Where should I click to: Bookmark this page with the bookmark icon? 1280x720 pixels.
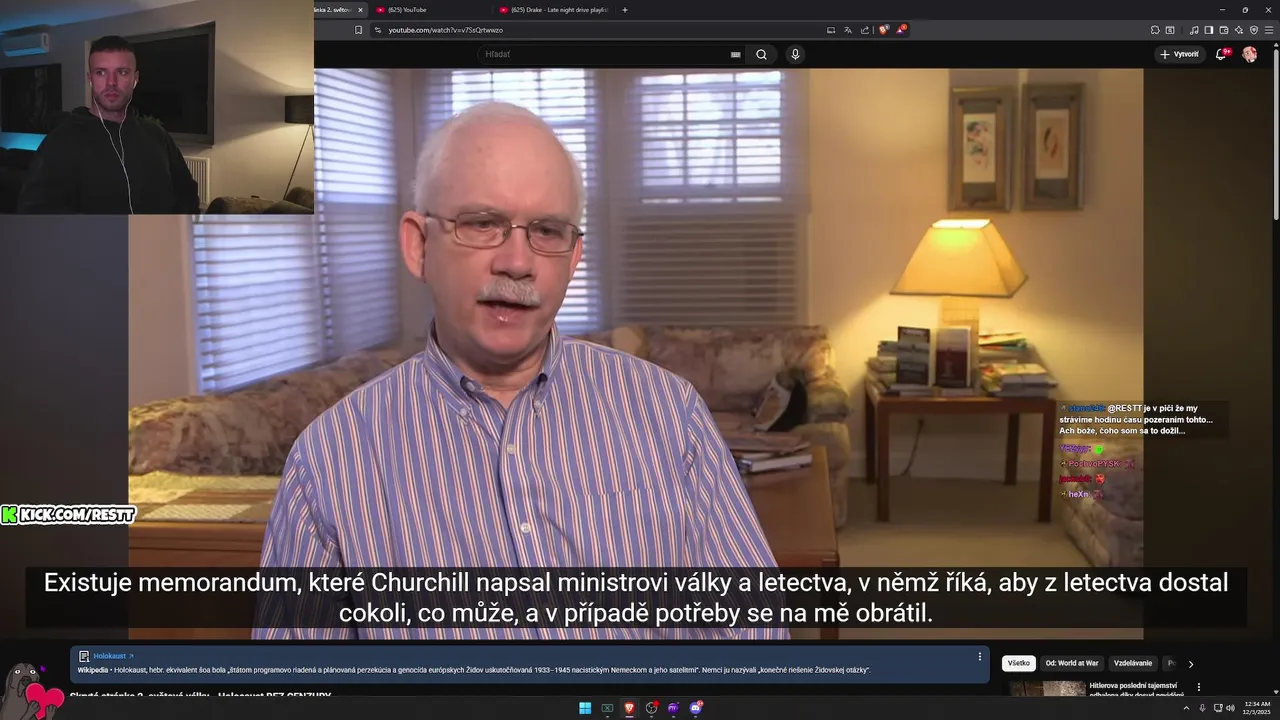pos(359,30)
